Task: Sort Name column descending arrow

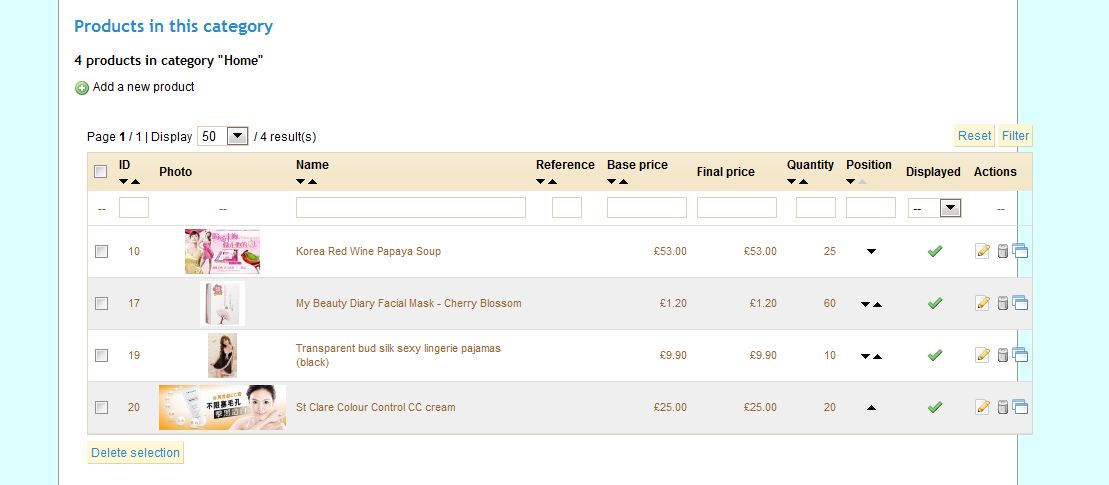Action: click(301, 182)
